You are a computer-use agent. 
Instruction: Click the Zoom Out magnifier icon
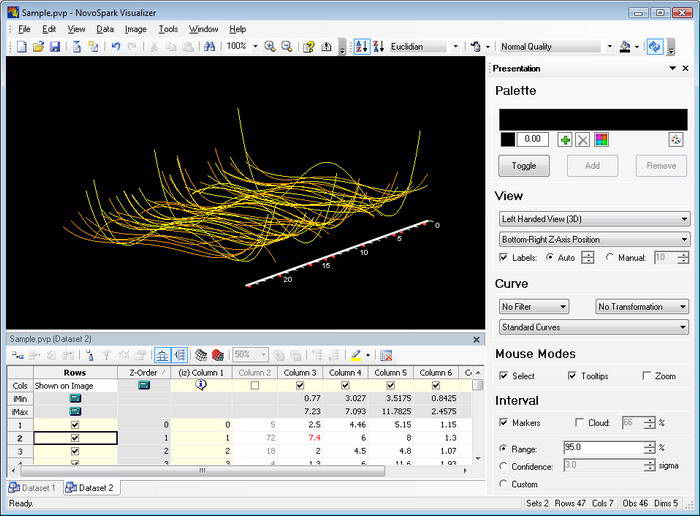[x=287, y=46]
